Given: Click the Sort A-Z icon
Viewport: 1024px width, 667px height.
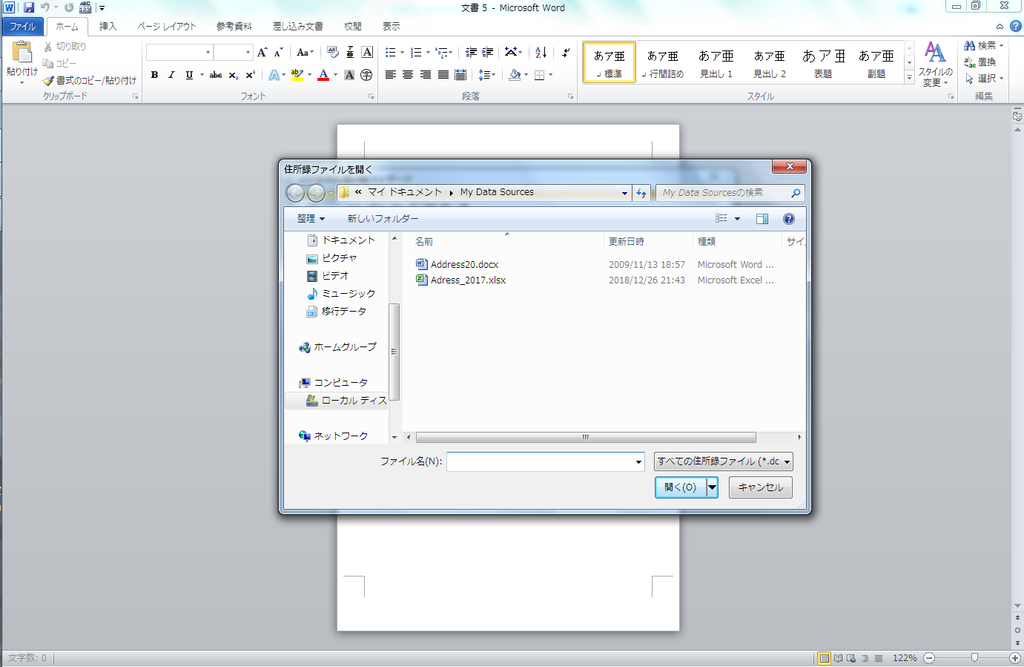Looking at the screenshot, I should click(541, 52).
